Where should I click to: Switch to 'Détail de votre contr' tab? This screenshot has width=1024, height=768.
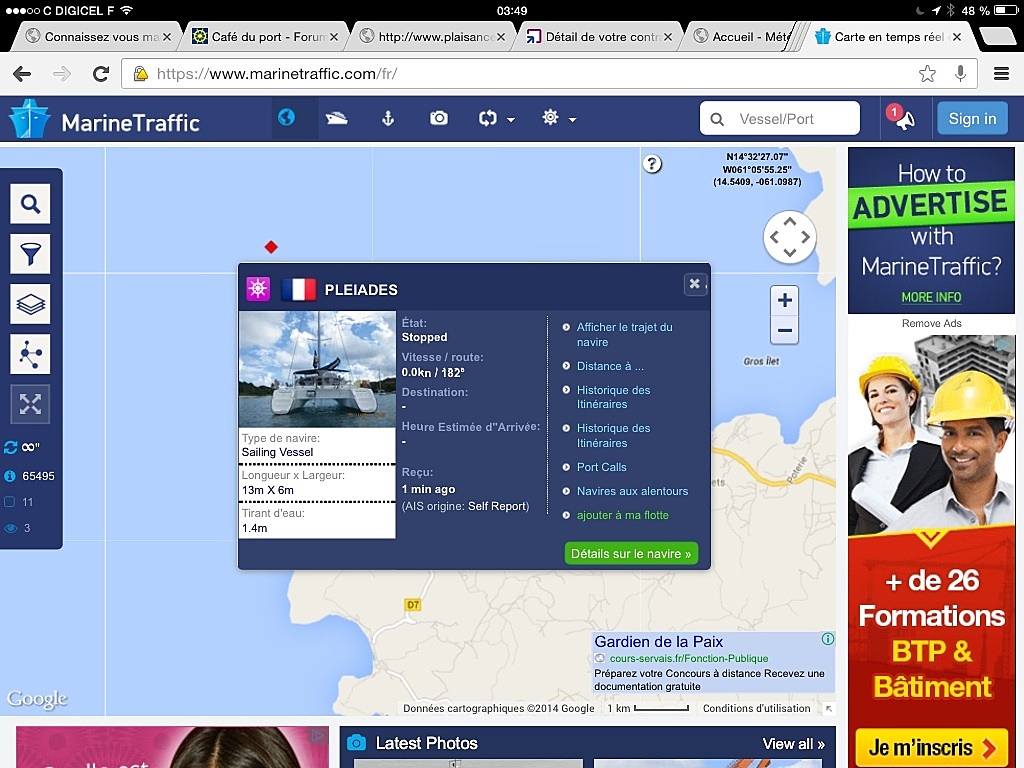[x=601, y=37]
